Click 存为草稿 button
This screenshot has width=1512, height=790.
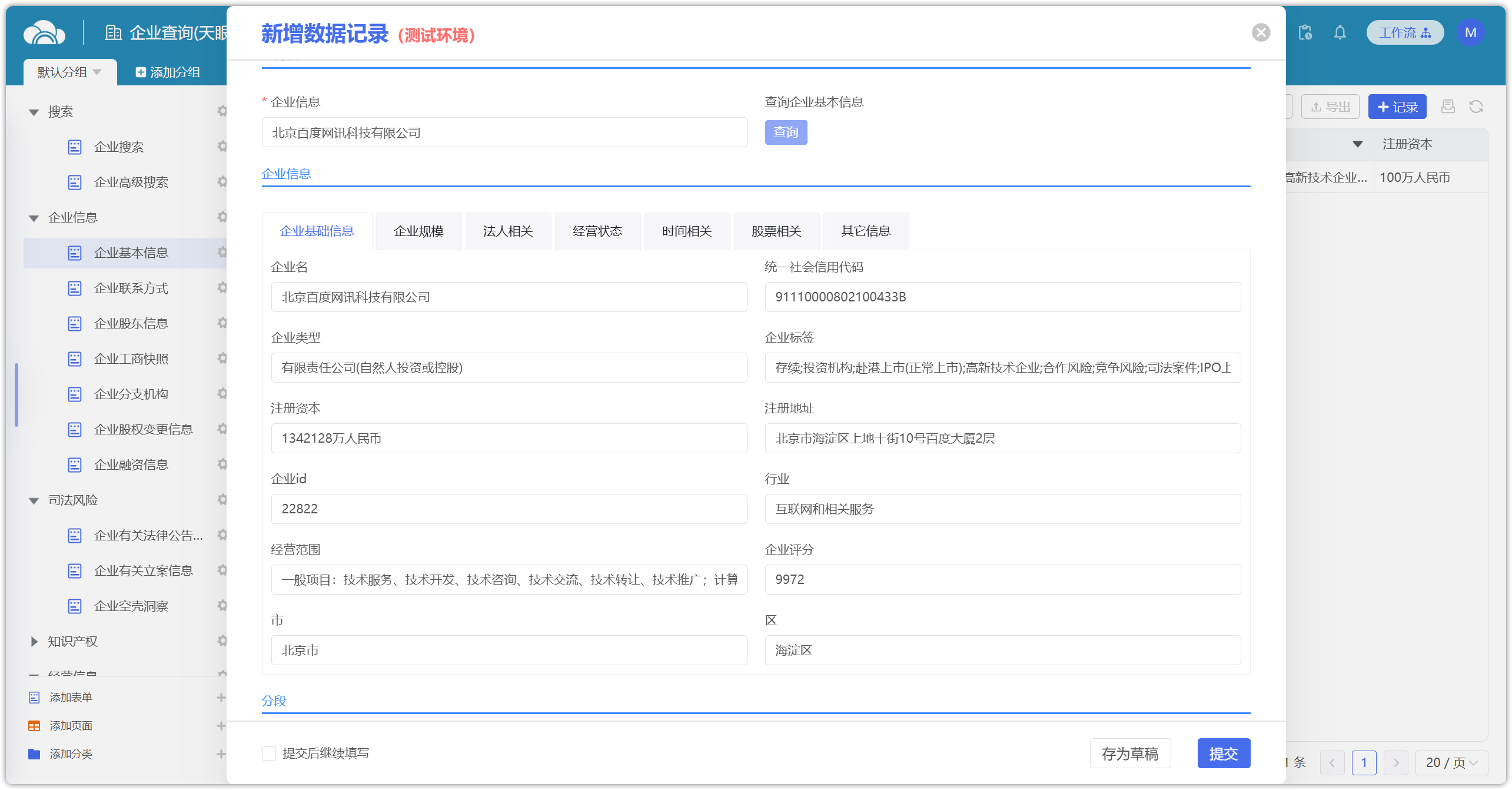[1130, 754]
